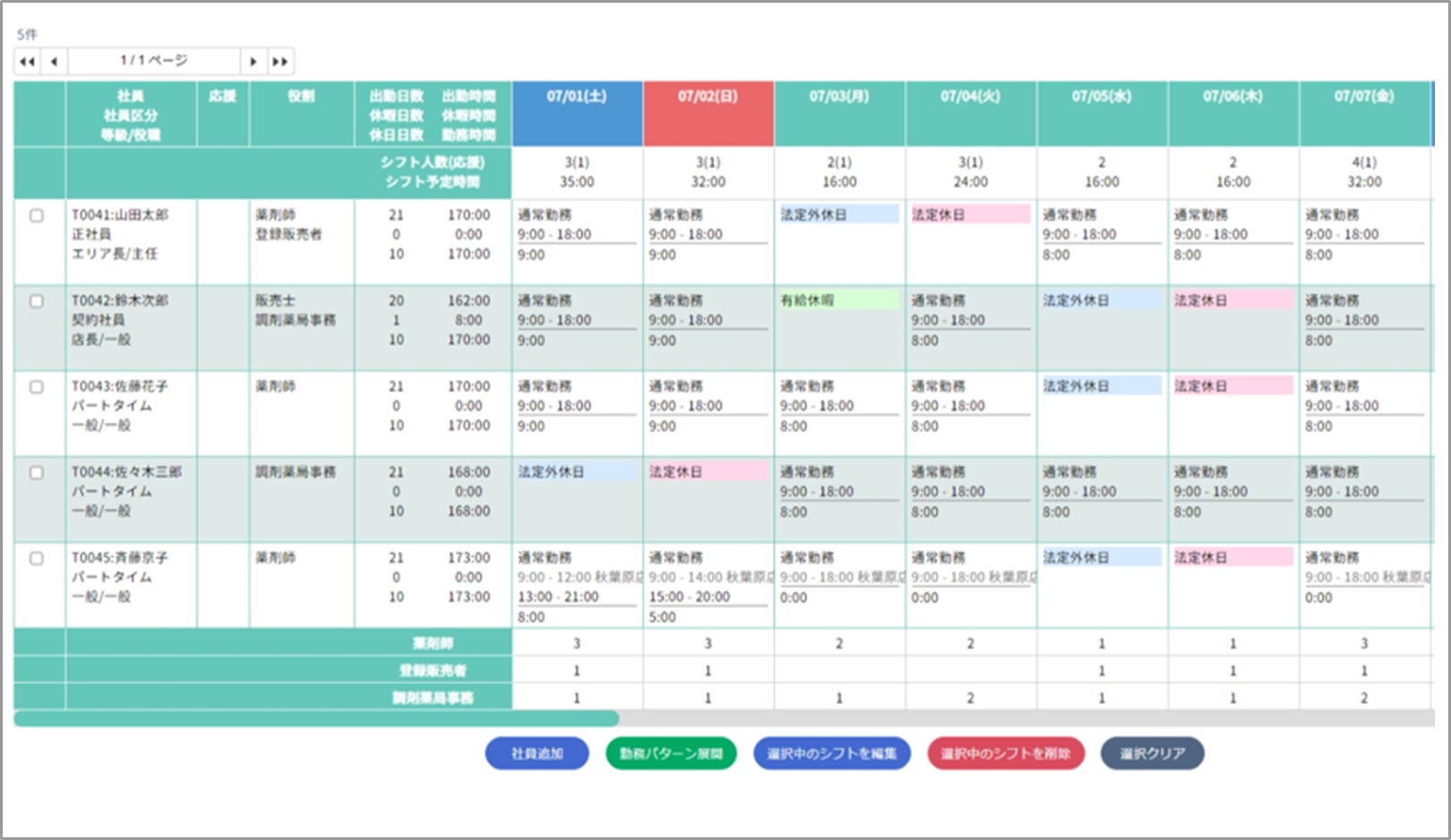
Task: Check the row checkbox for T0044:佐々木三郎
Action: tap(37, 472)
